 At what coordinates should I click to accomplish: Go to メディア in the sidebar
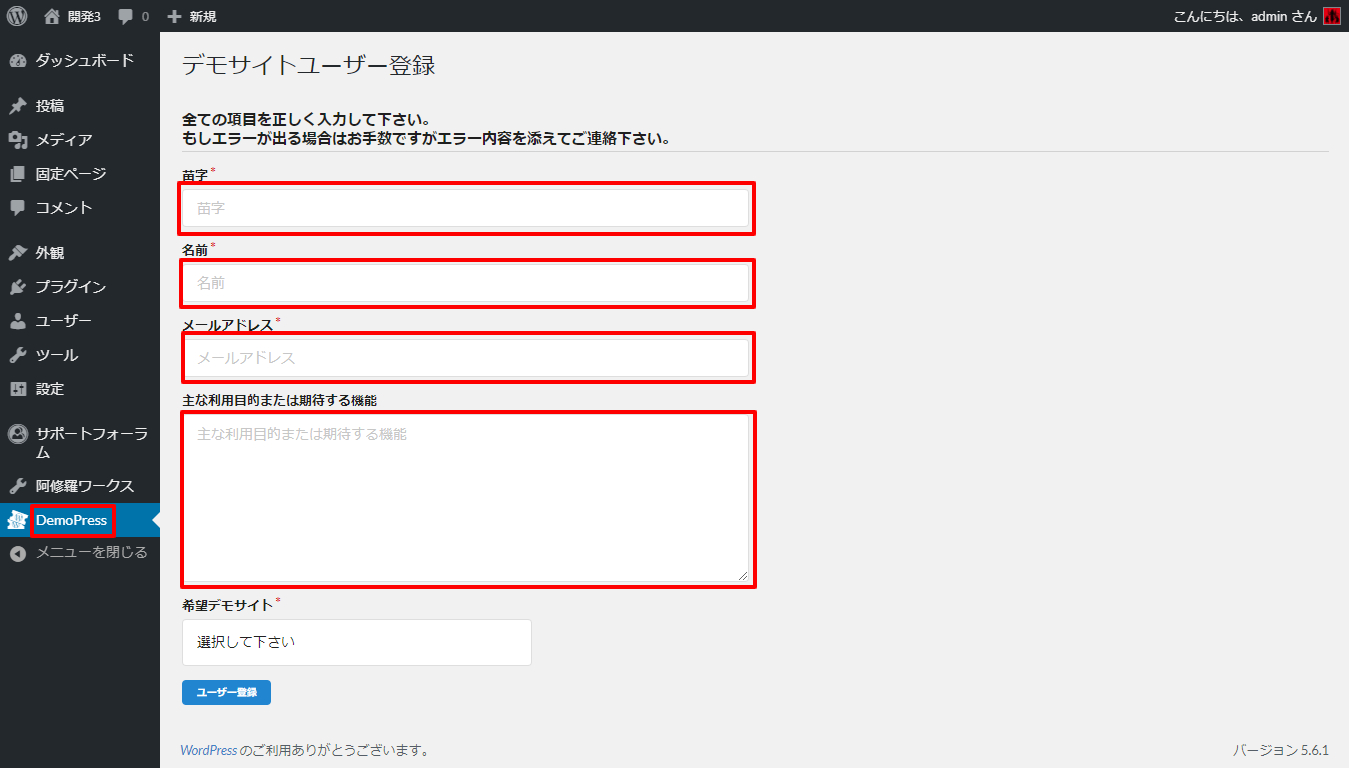click(x=80, y=140)
